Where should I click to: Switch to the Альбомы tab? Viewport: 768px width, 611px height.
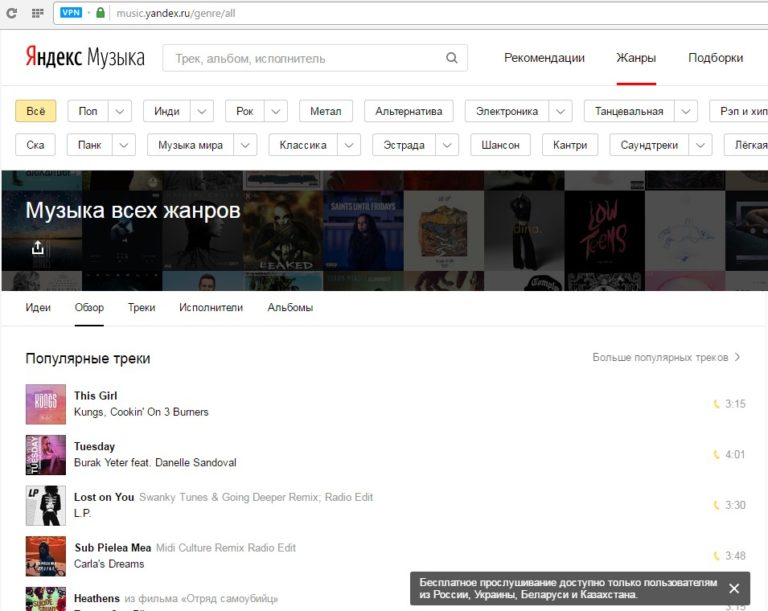(290, 308)
